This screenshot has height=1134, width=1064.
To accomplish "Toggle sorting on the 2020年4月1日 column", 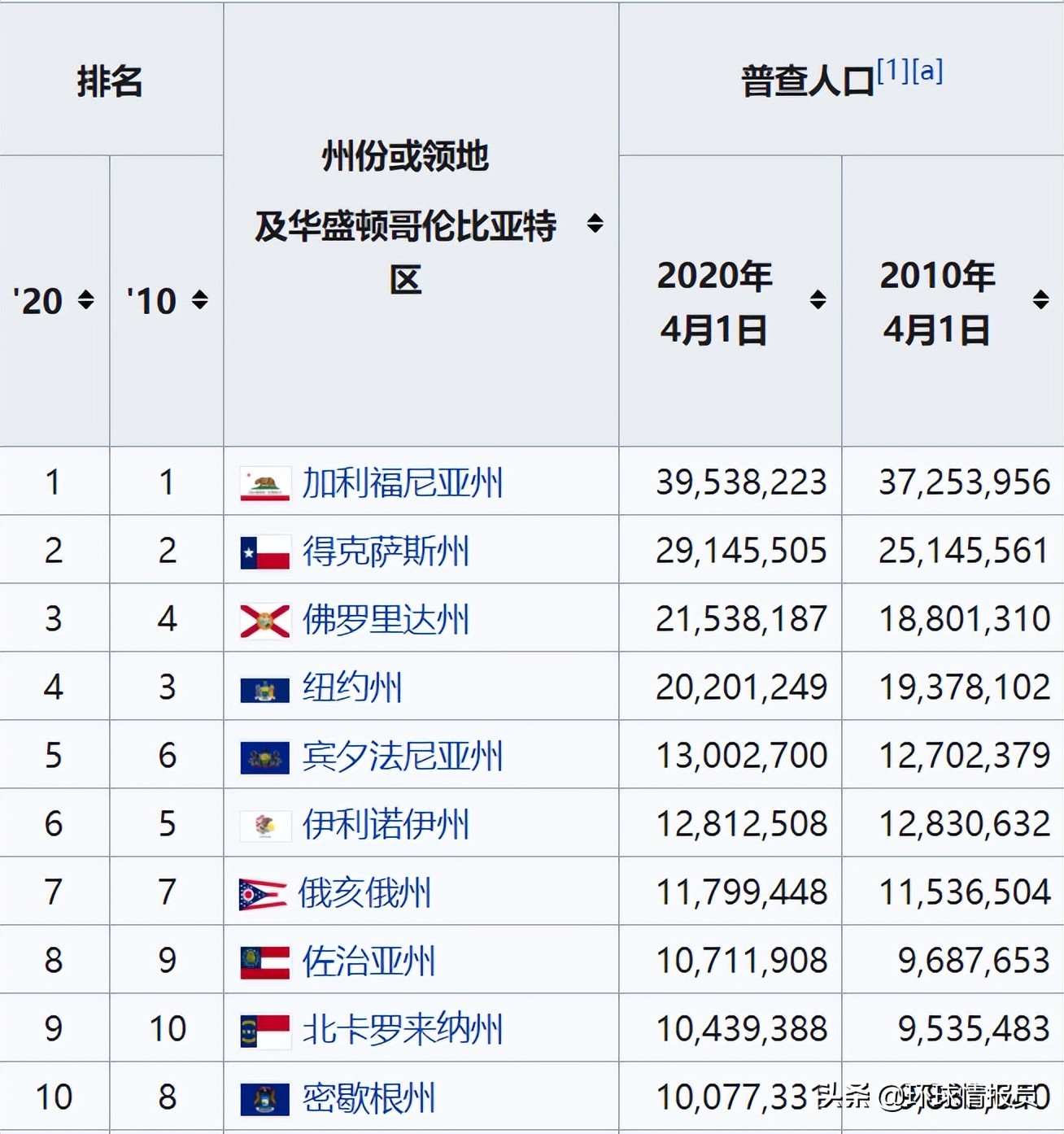I will click(818, 299).
